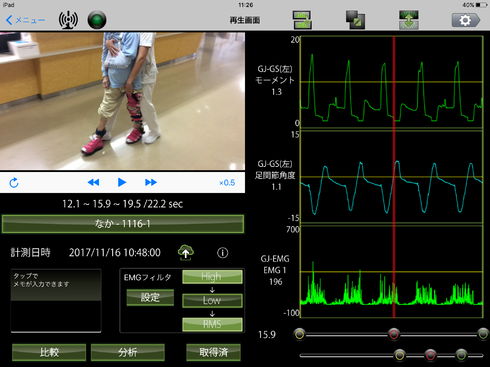The image size is (490, 367).
Task: Tap the 取得済 button
Action: point(213,352)
